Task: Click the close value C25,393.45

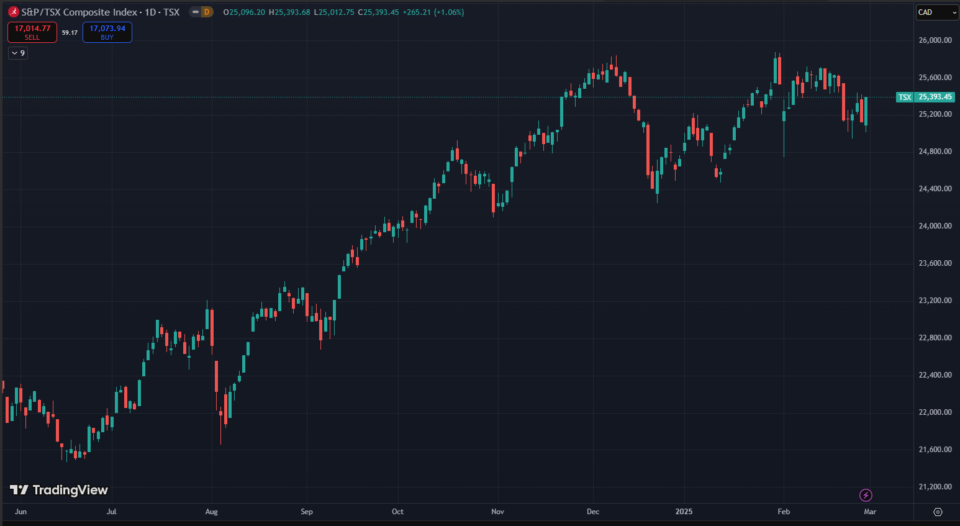Action: [378, 12]
